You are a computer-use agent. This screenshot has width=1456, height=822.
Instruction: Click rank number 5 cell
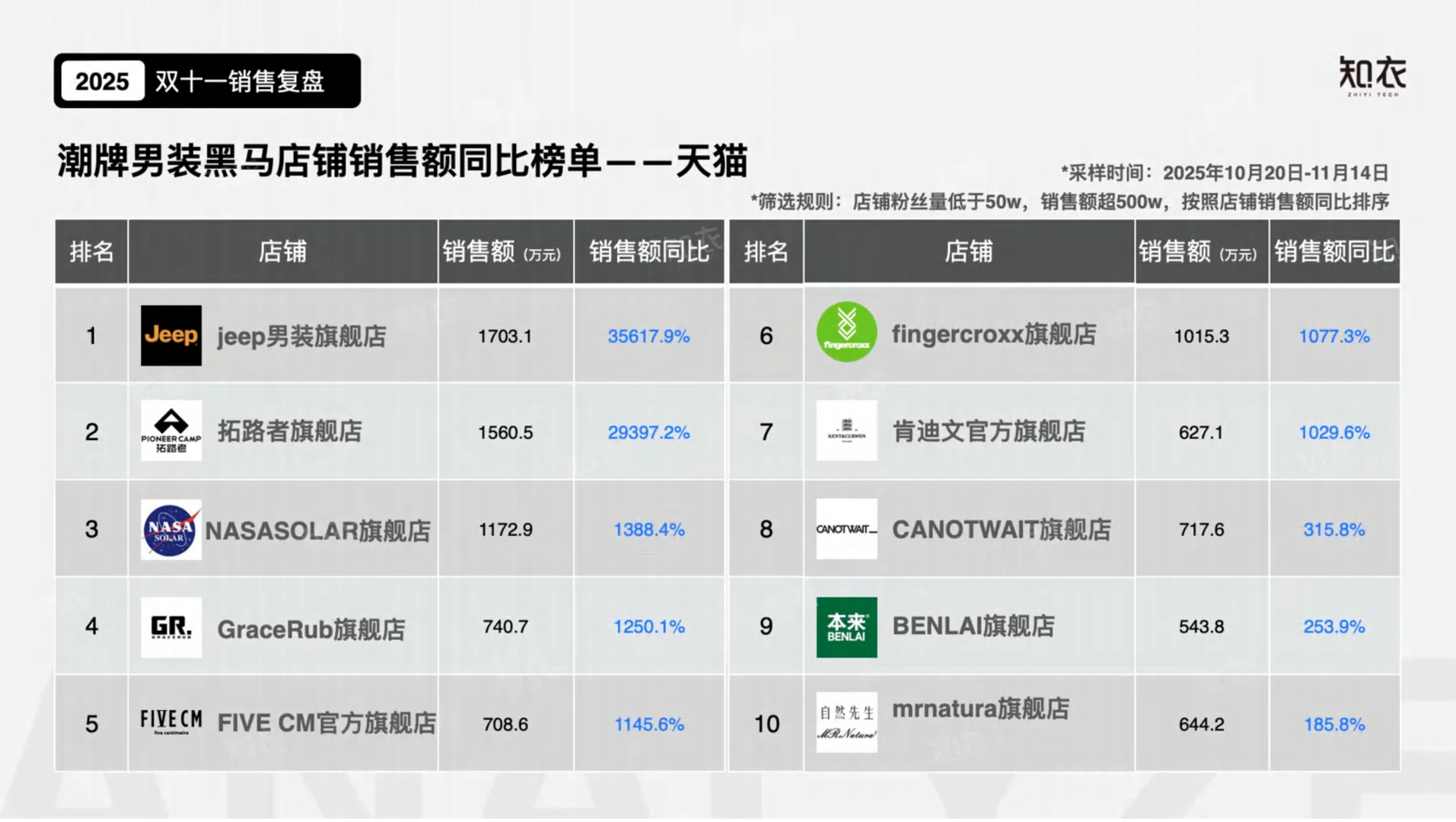click(x=91, y=723)
